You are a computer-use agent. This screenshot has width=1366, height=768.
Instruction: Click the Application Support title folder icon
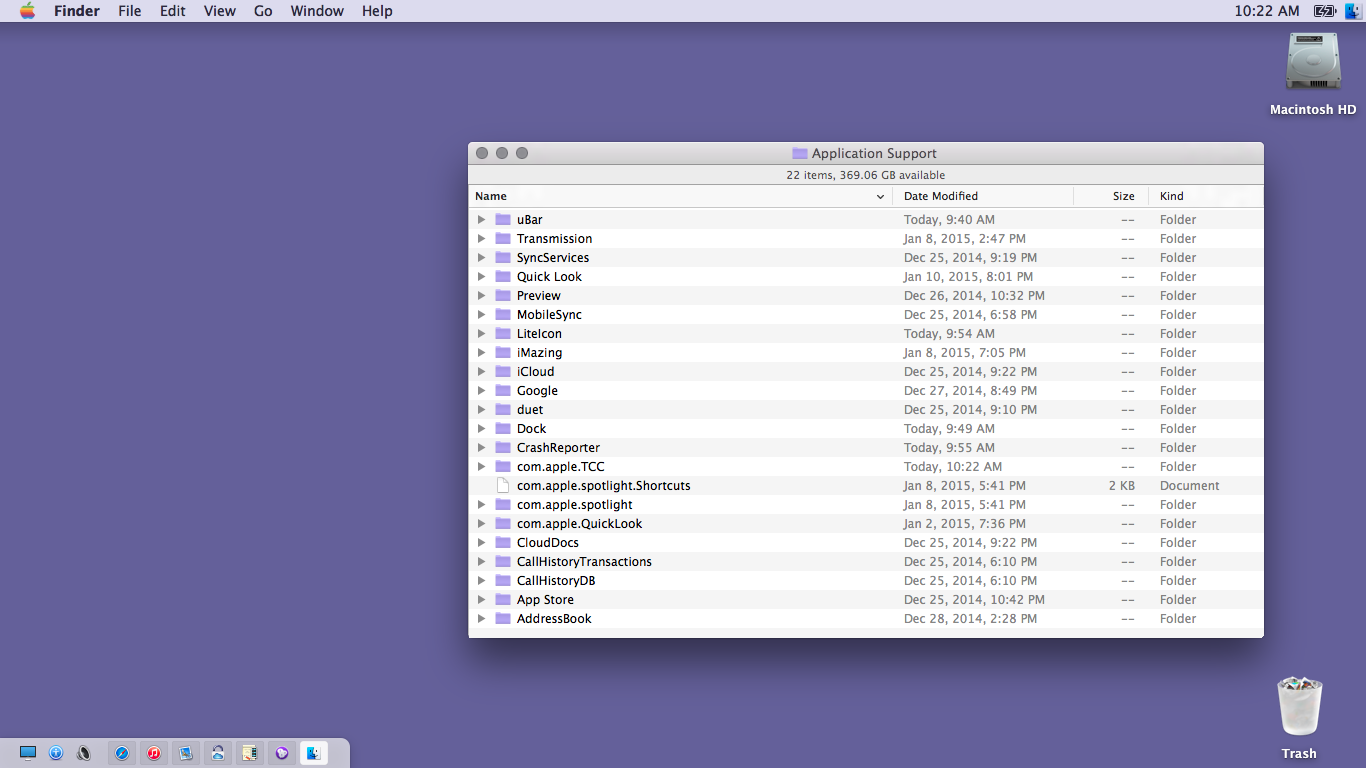click(800, 153)
